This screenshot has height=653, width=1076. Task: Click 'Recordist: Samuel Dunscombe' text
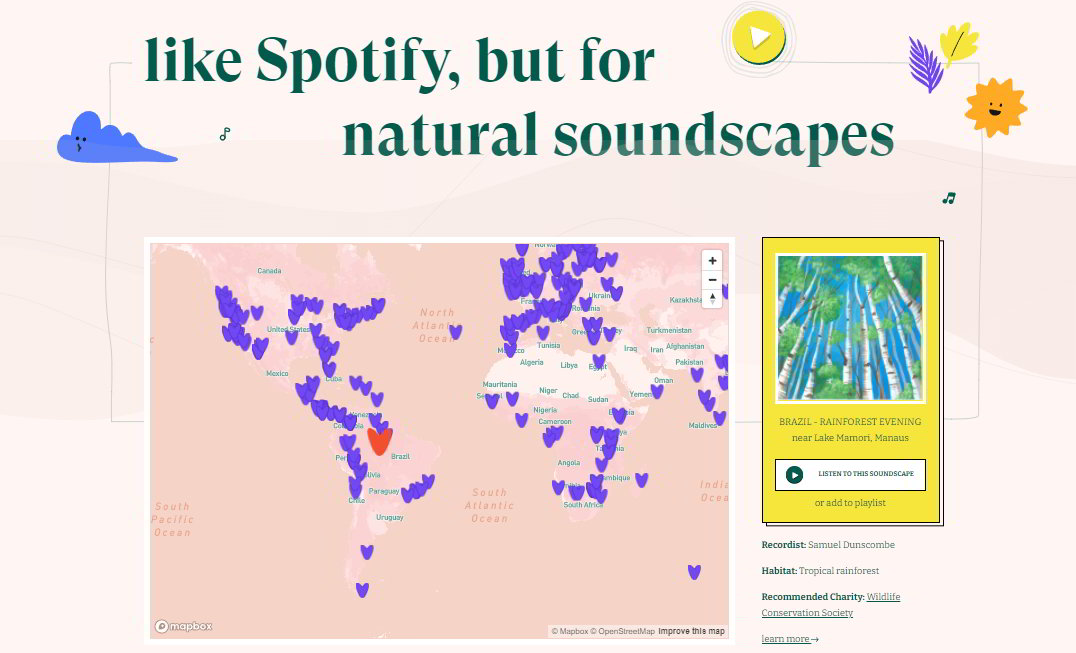(x=828, y=545)
